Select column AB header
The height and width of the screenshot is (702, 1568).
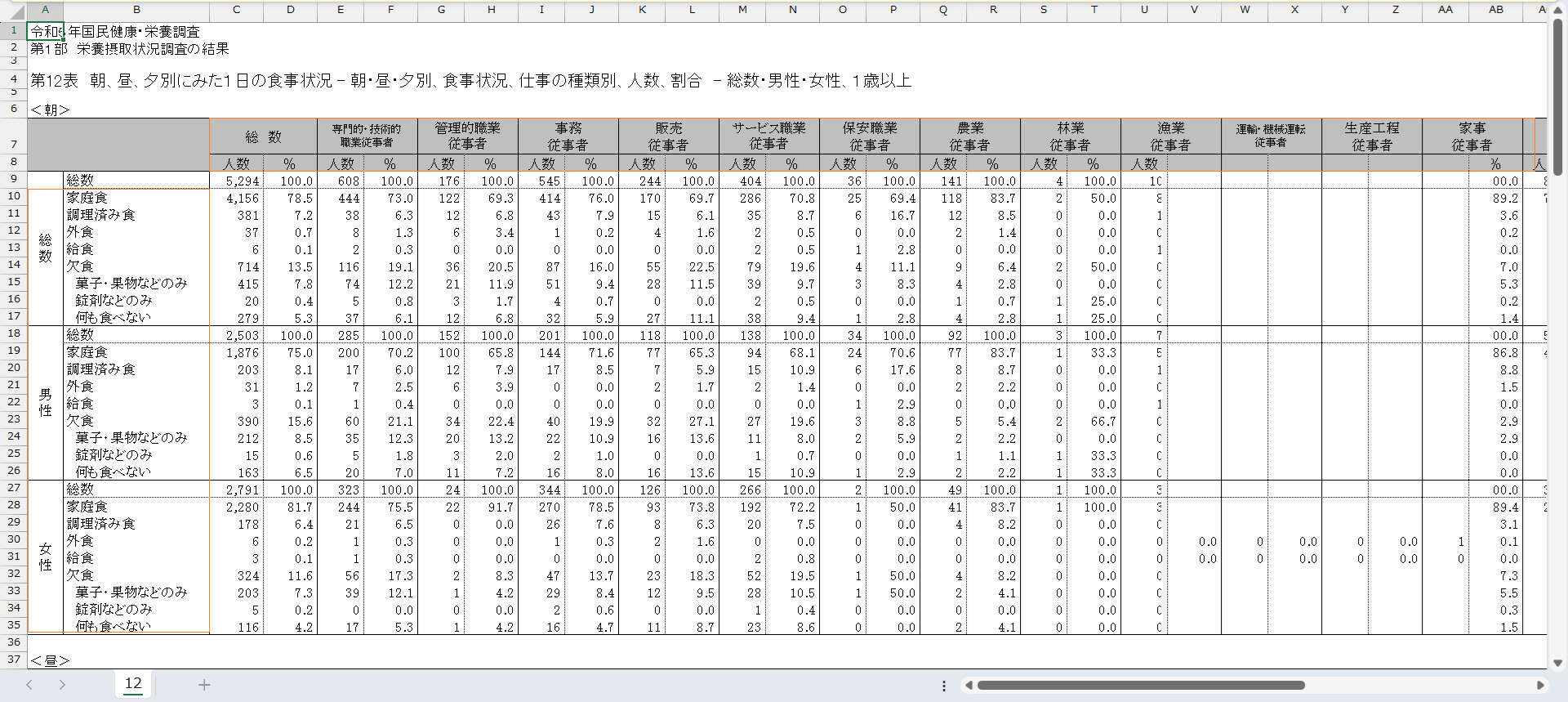(x=1495, y=10)
